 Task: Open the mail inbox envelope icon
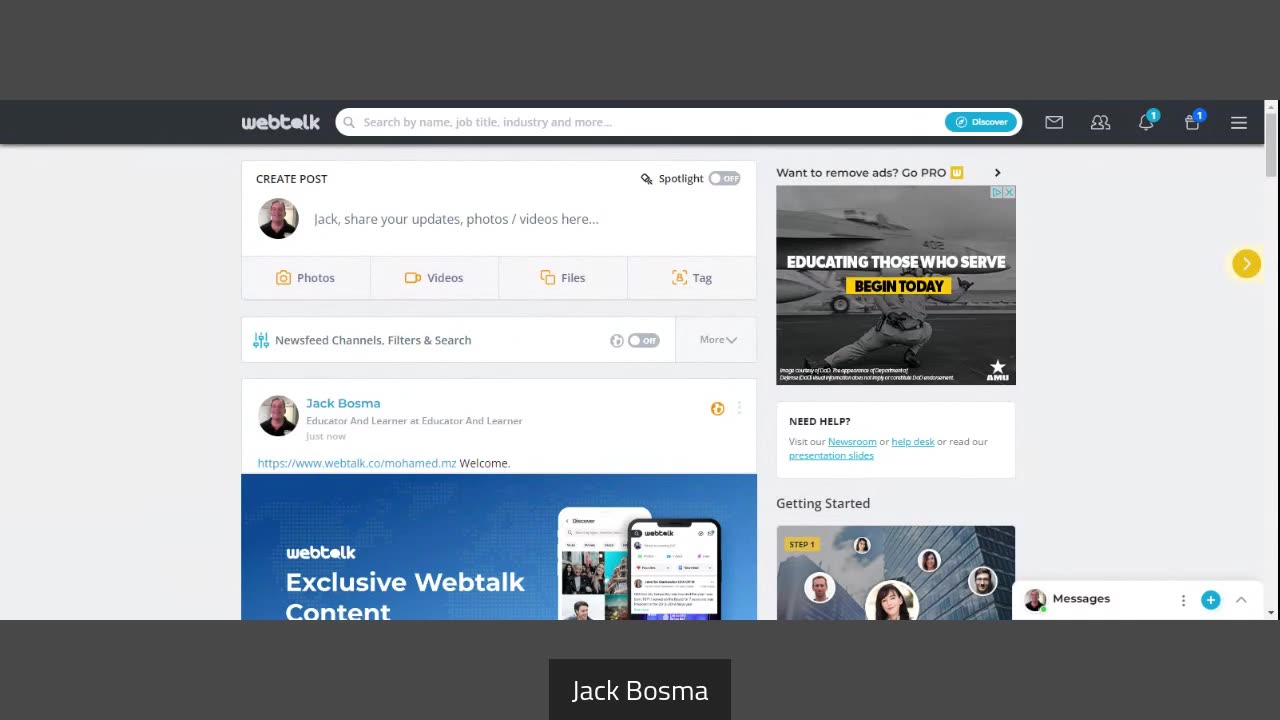pyautogui.click(x=1054, y=122)
